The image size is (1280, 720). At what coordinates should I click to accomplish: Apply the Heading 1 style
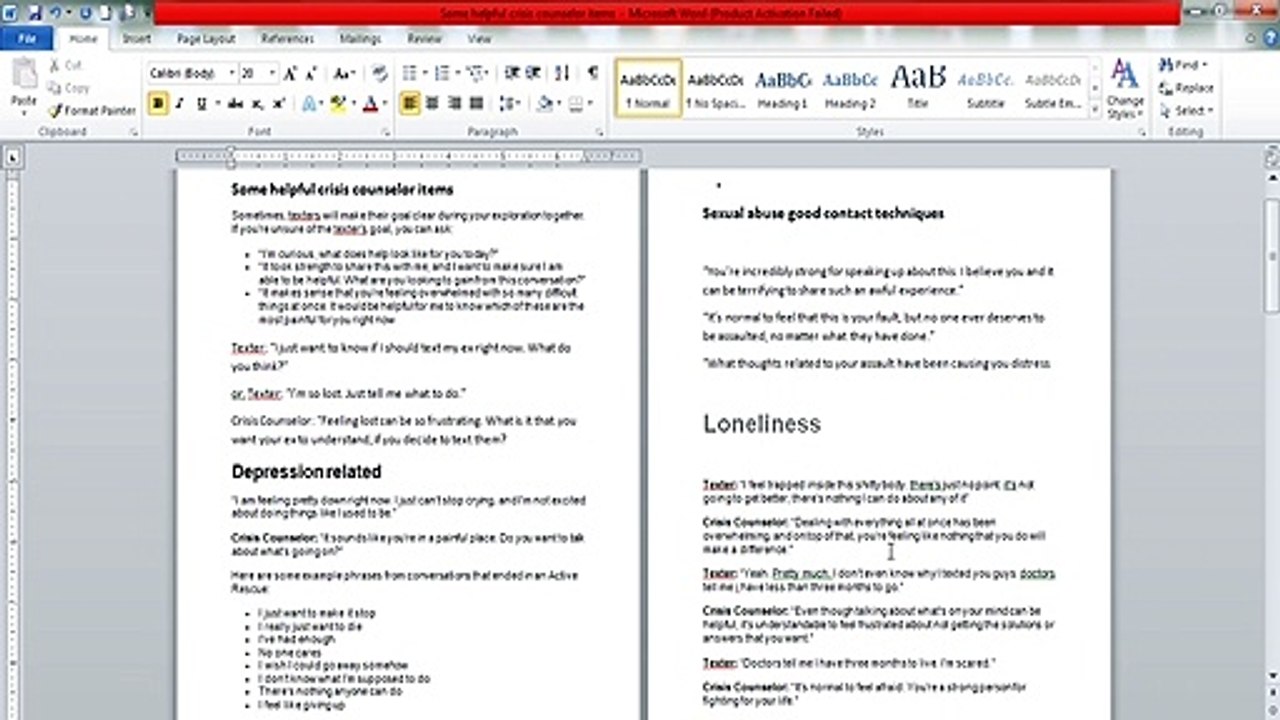pos(782,88)
